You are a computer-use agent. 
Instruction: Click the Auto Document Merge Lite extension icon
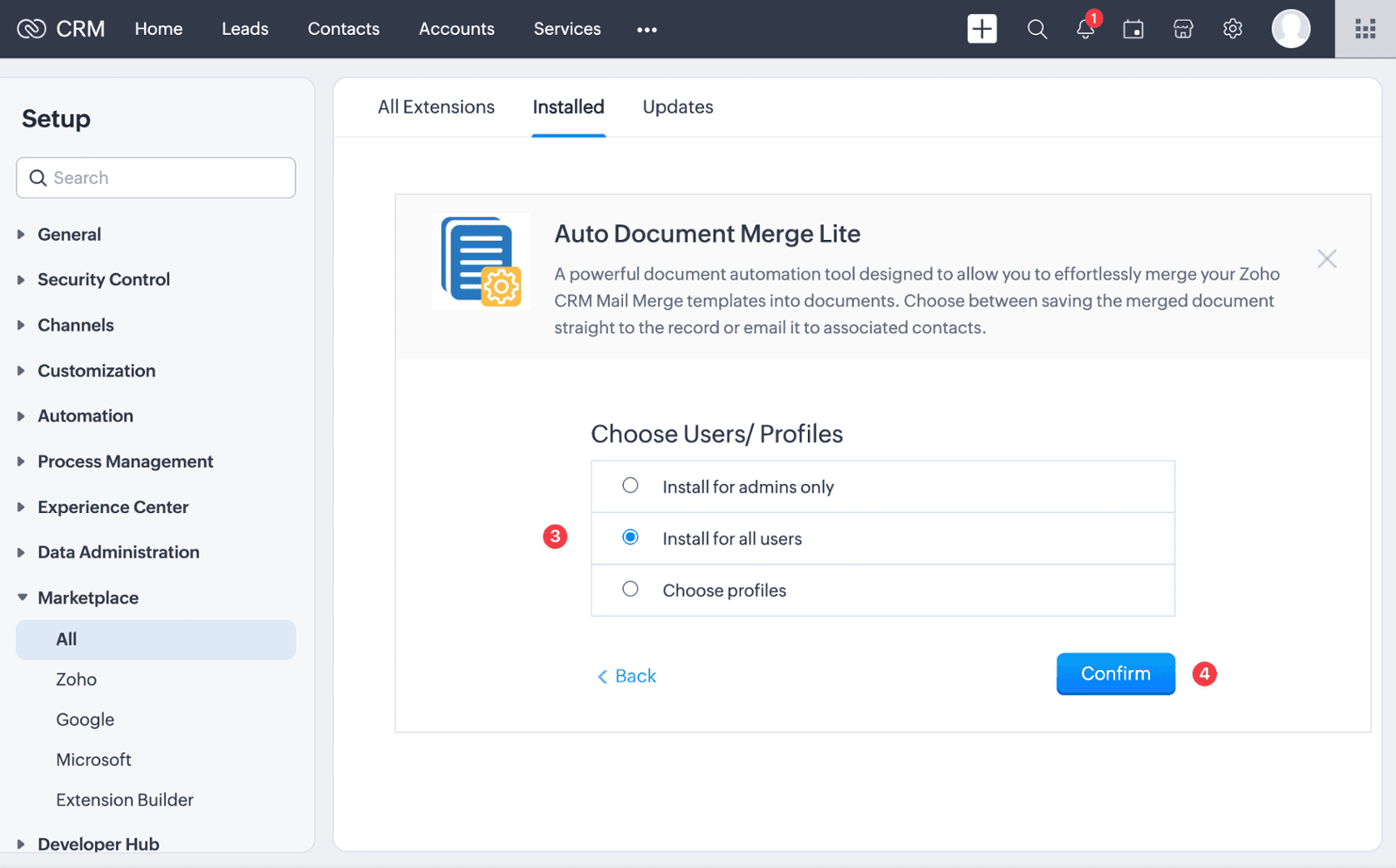tap(481, 262)
